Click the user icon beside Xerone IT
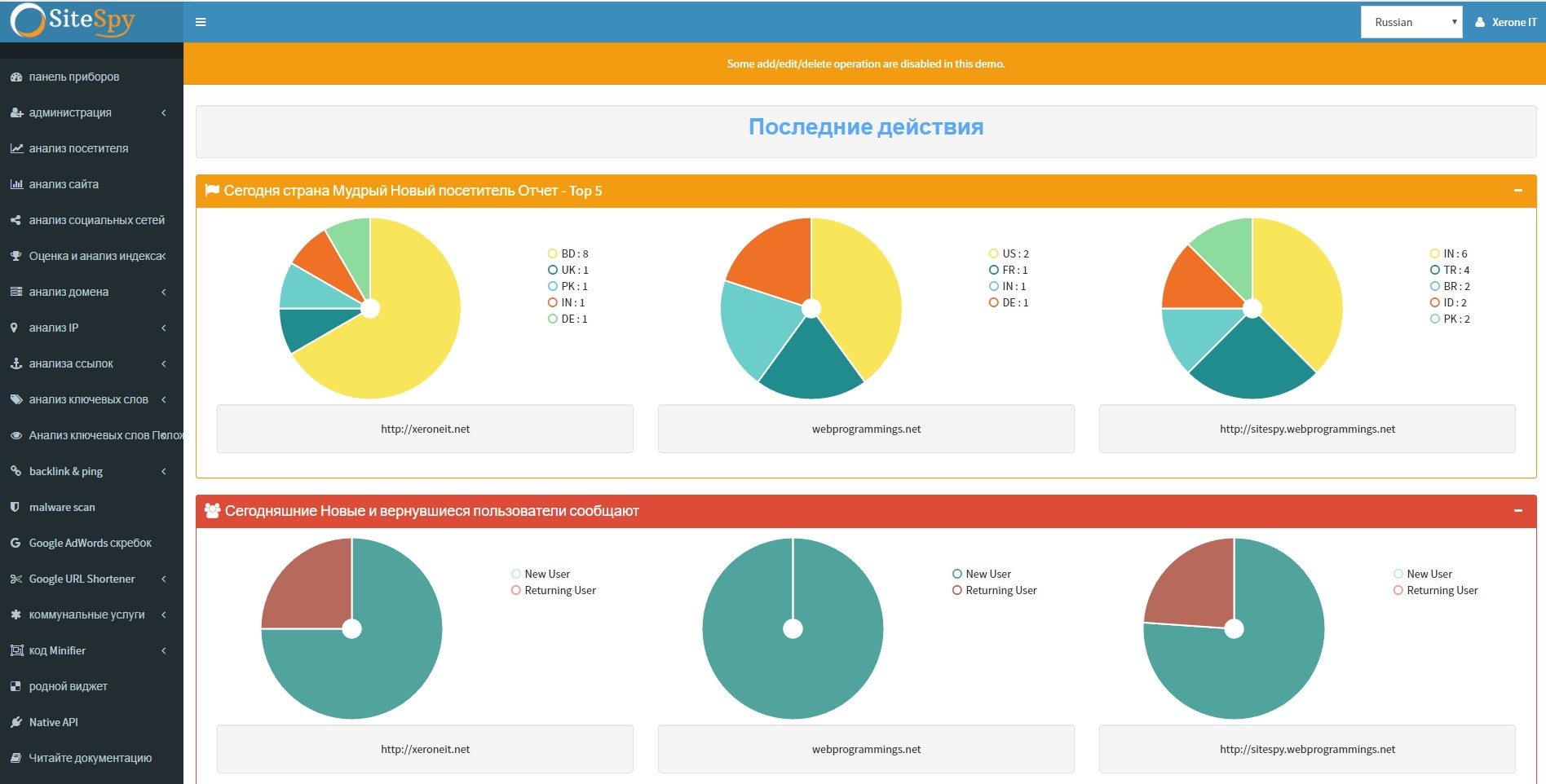 (x=1480, y=22)
